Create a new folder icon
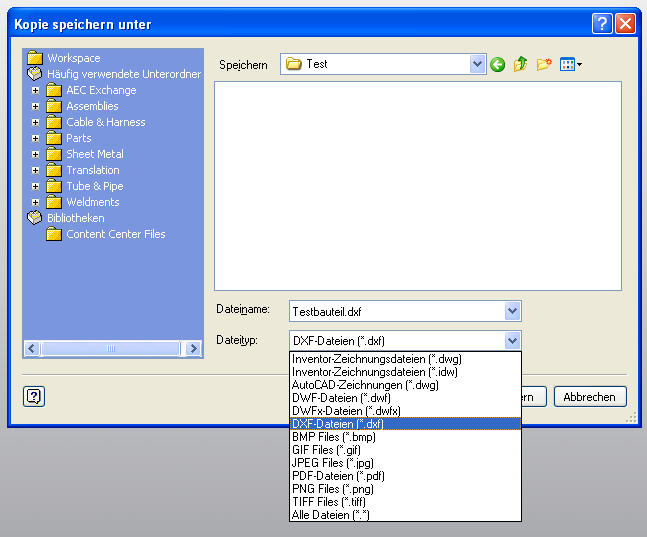647x537 pixels. pyautogui.click(x=544, y=65)
